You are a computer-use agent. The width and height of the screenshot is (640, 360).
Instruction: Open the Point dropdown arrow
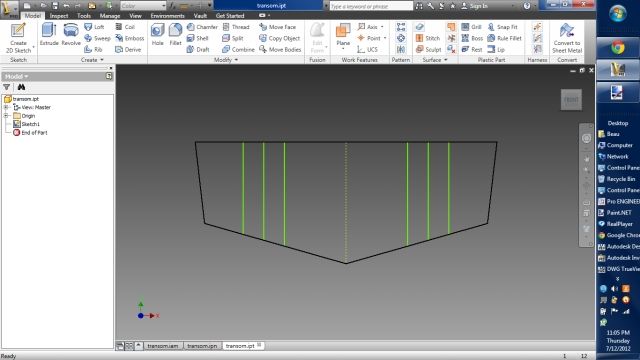tap(385, 38)
